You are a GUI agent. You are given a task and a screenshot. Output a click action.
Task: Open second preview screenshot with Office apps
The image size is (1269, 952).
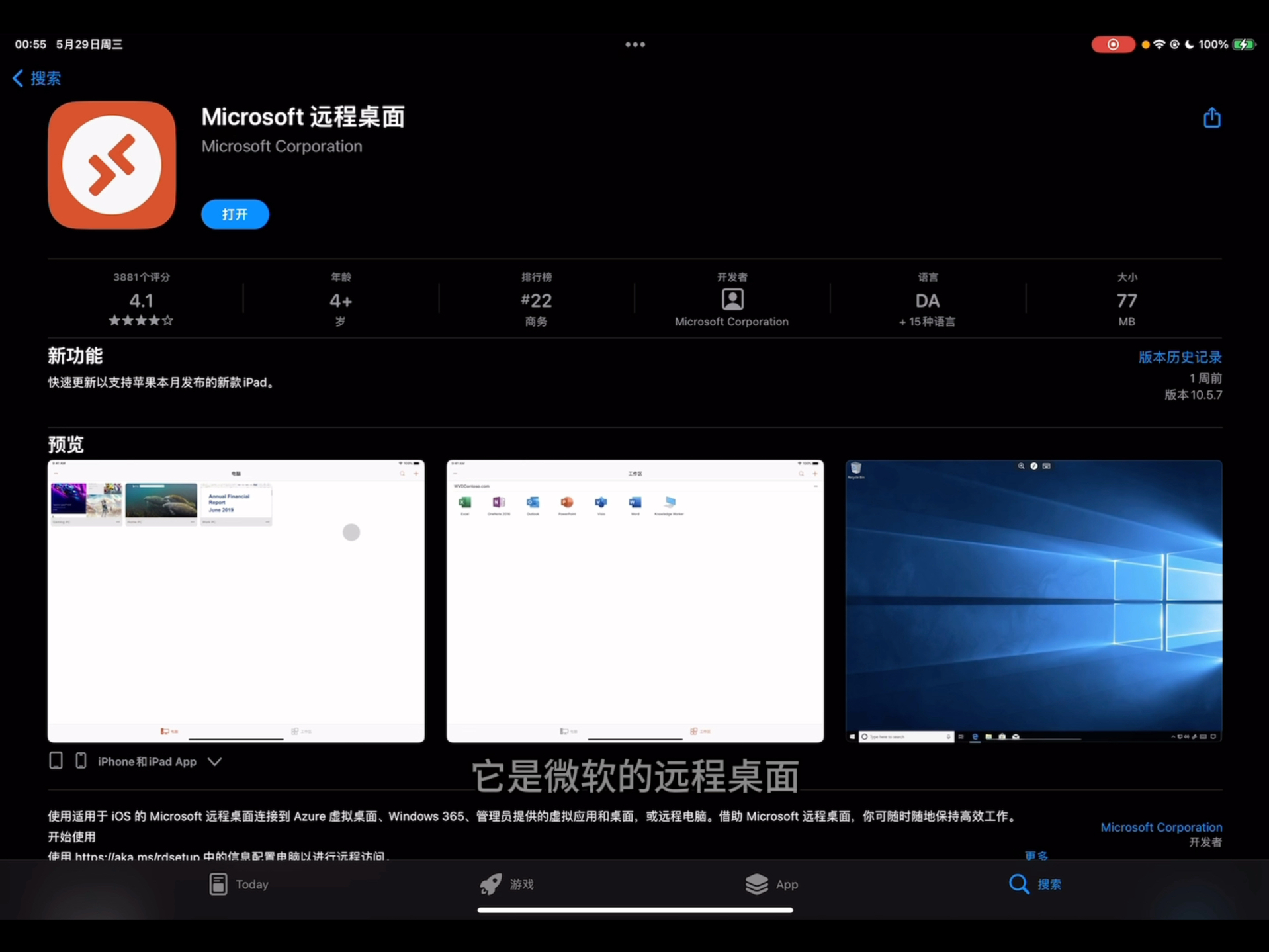(x=635, y=601)
